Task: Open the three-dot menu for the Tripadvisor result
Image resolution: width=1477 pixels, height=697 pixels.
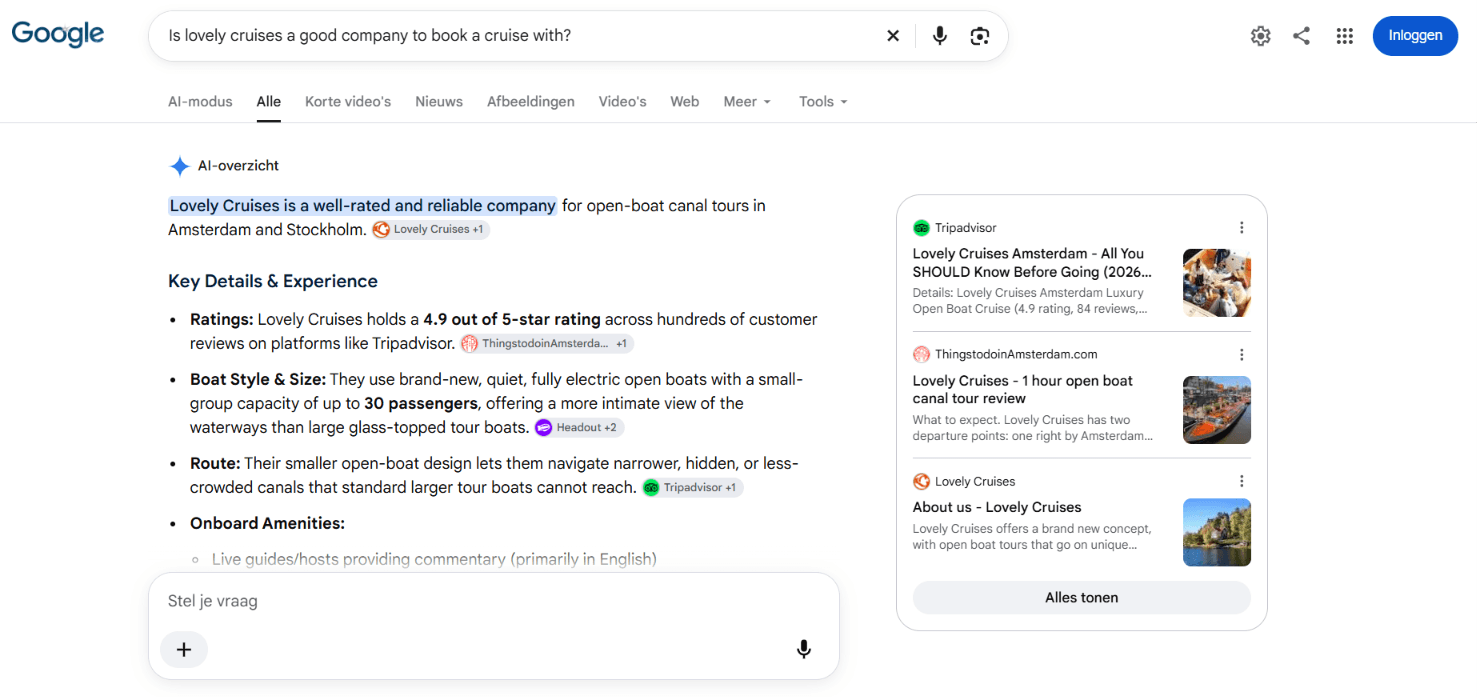Action: (1241, 228)
